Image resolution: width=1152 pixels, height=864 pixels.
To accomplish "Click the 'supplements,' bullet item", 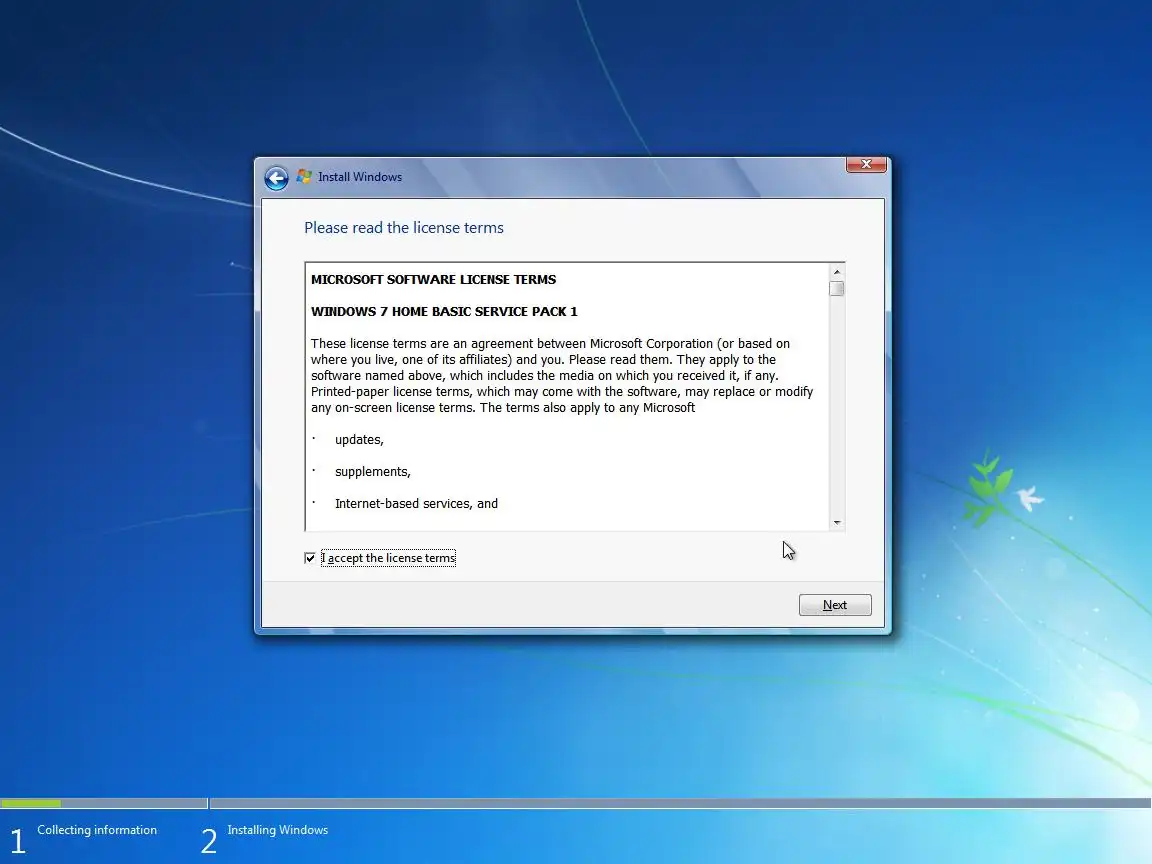I will [x=372, y=472].
